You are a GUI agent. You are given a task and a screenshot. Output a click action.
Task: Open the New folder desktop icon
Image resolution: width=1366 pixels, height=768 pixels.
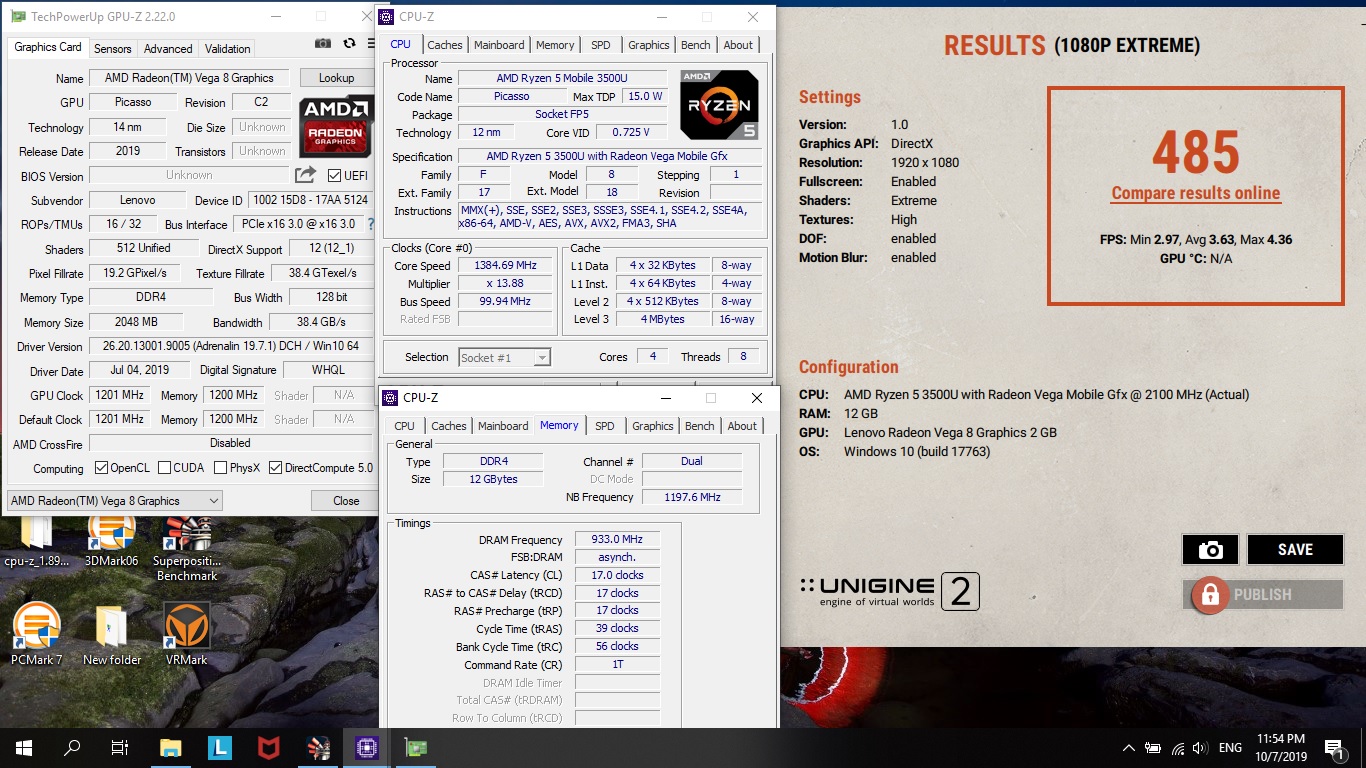112,634
